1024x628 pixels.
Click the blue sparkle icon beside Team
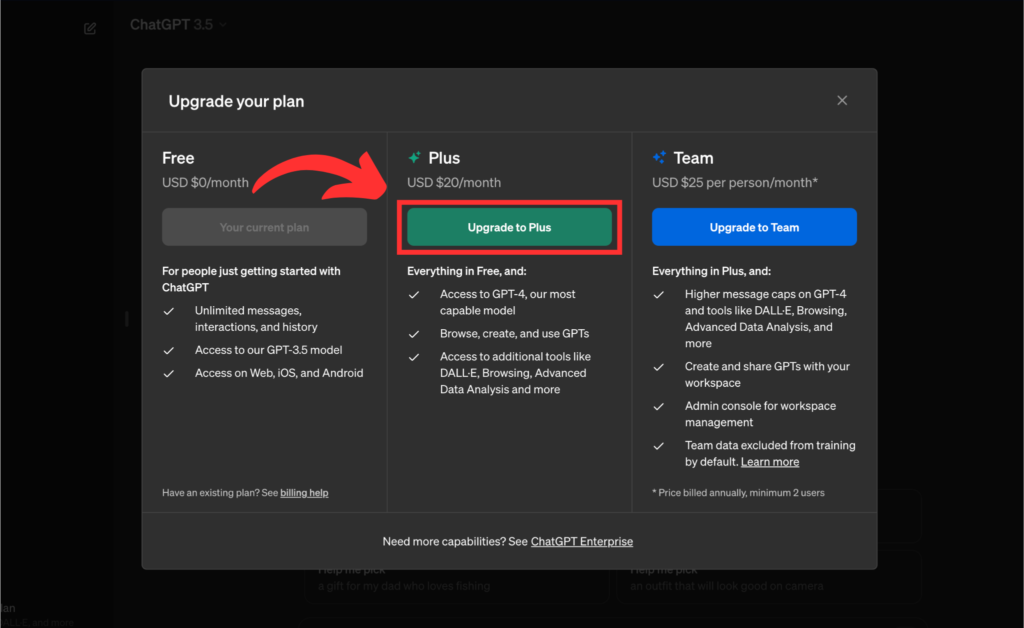point(659,158)
